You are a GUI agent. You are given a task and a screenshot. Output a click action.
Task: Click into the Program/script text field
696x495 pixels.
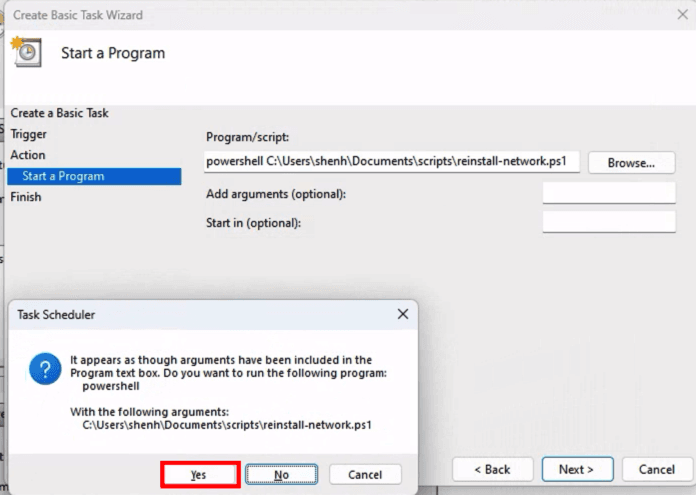click(x=390, y=161)
